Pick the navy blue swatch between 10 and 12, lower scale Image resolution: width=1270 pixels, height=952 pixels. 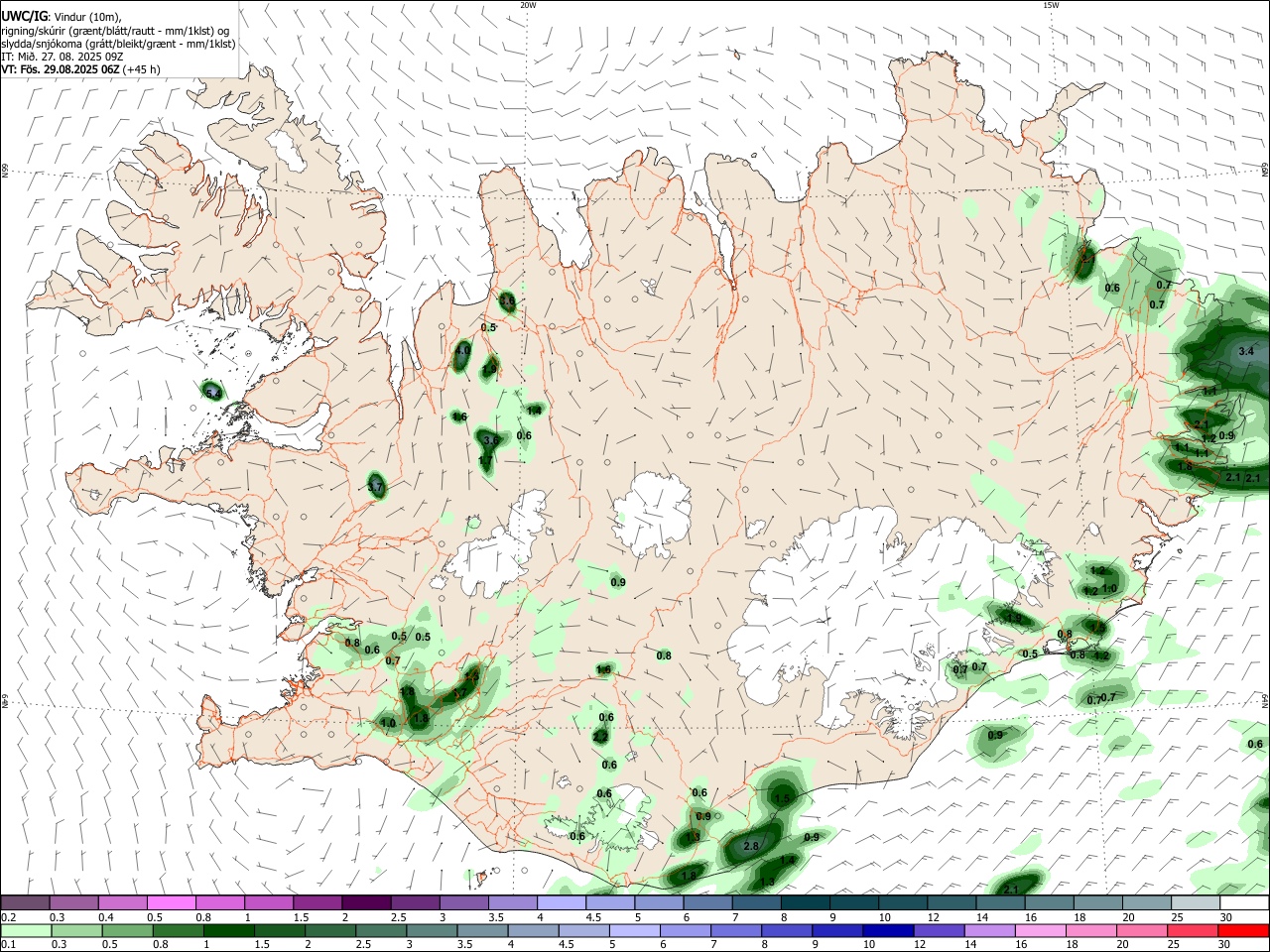[x=887, y=930]
